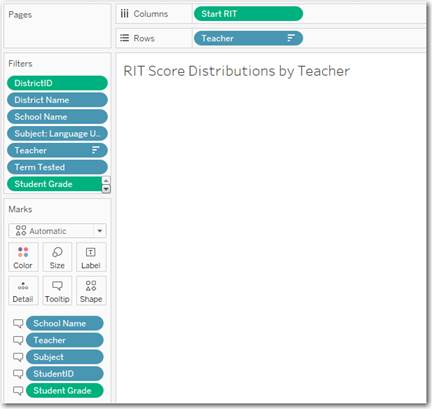432x409 pixels.
Task: Open the Shape marks card
Action: (x=91, y=291)
